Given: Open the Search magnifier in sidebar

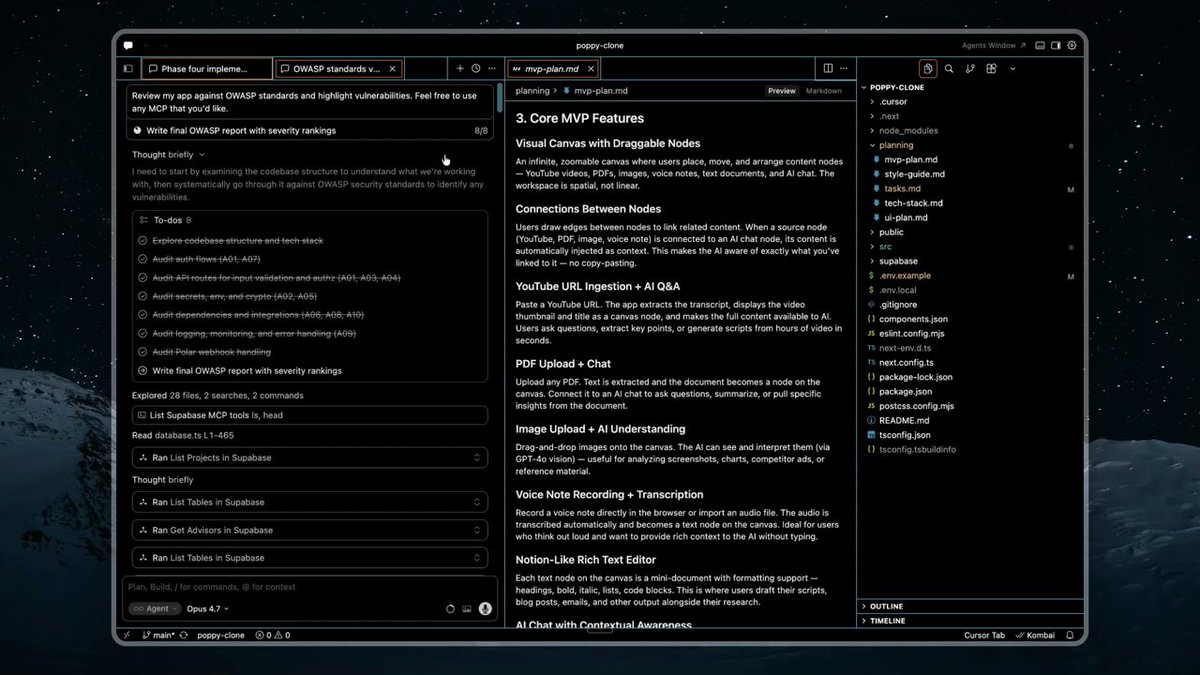Looking at the screenshot, I should (x=949, y=69).
